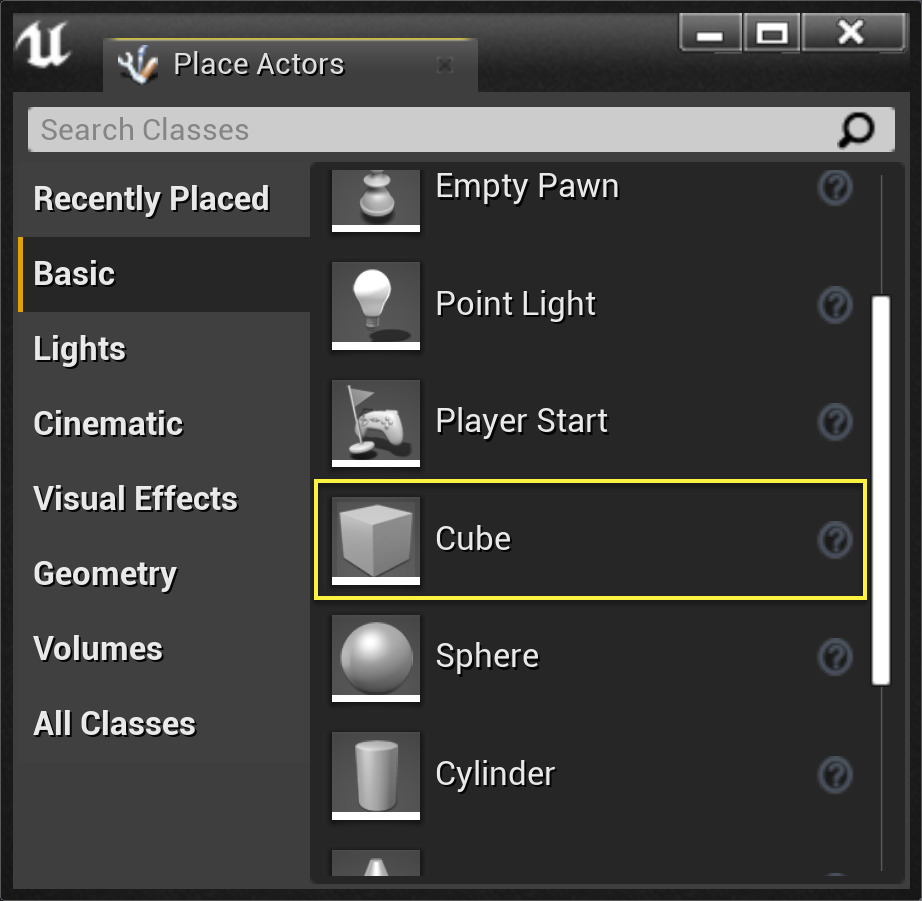Select the Recently Placed category
This screenshot has width=922, height=901.
tap(151, 198)
